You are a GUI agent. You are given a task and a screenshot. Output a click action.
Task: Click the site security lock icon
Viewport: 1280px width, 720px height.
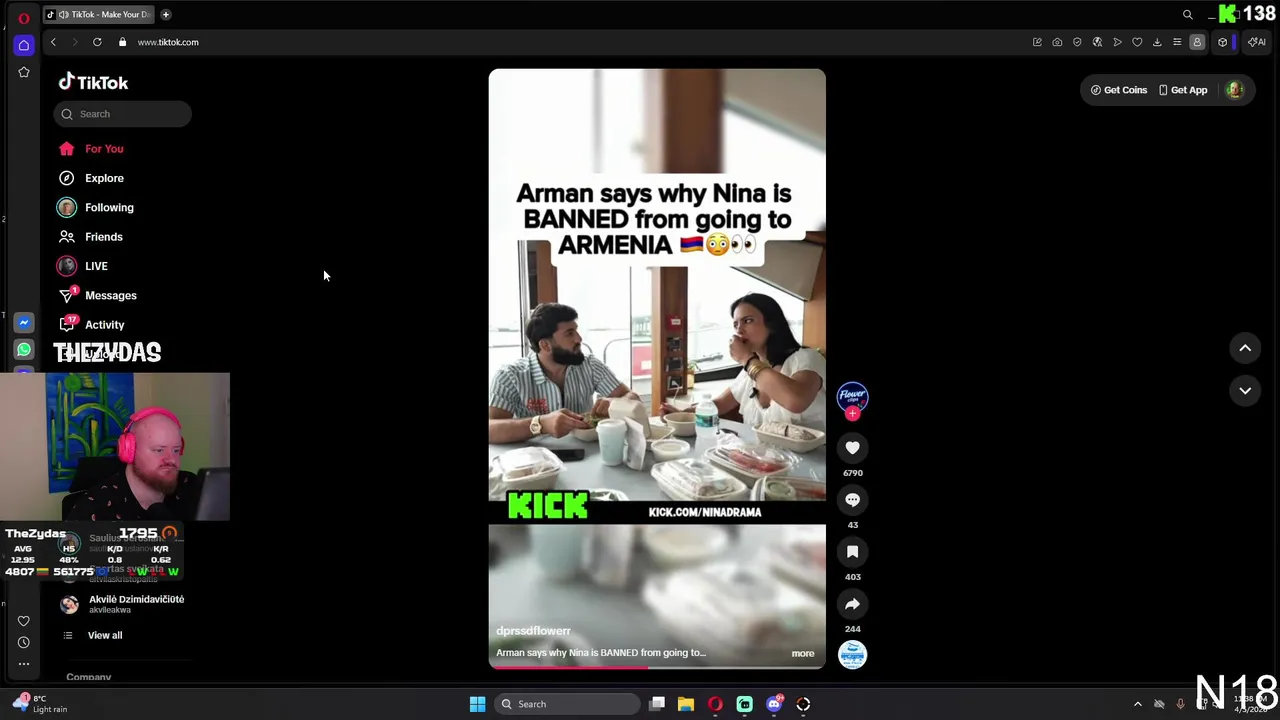tap(122, 42)
